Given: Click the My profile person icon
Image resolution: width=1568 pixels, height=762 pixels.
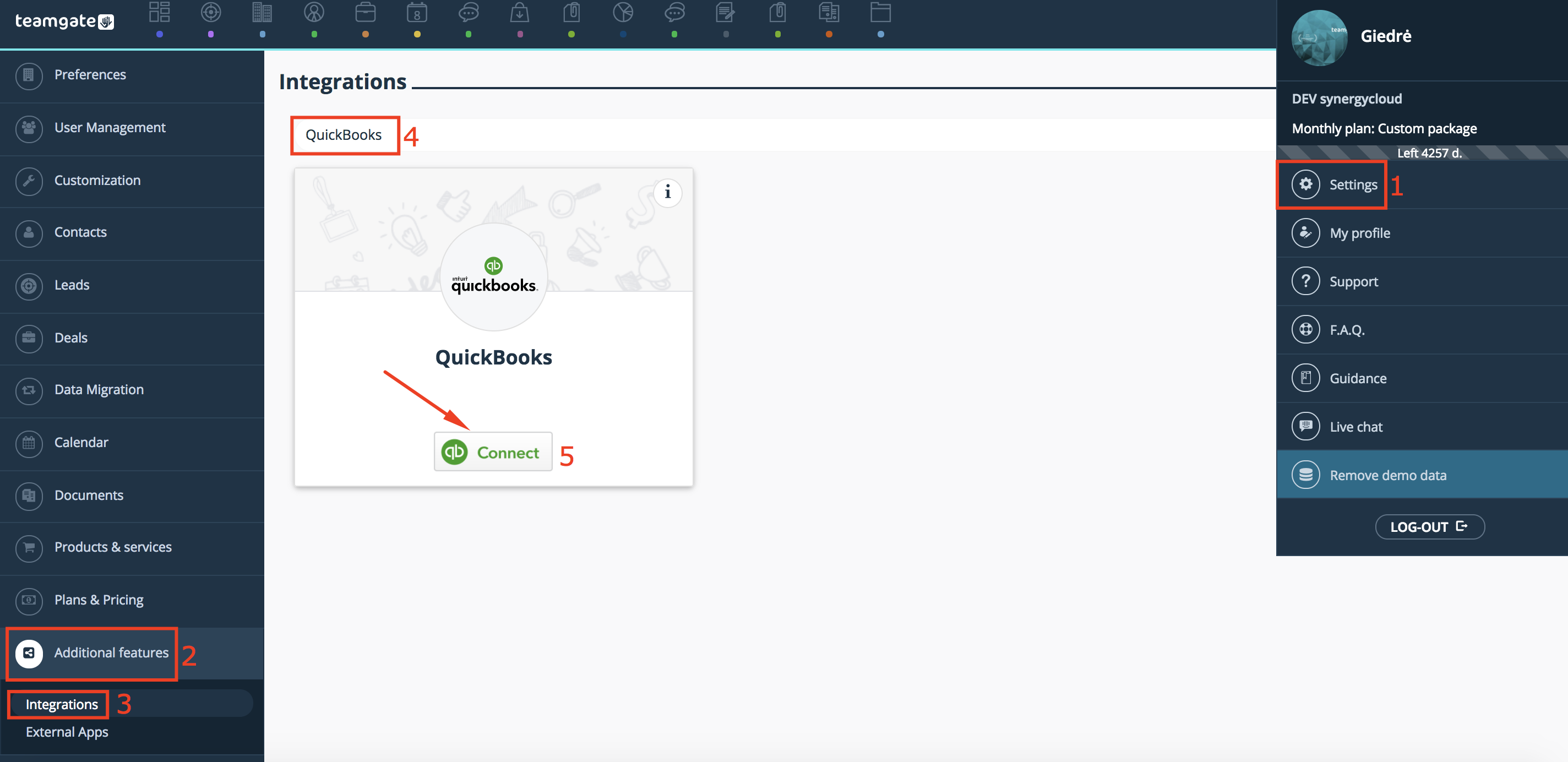Looking at the screenshot, I should [x=1305, y=233].
